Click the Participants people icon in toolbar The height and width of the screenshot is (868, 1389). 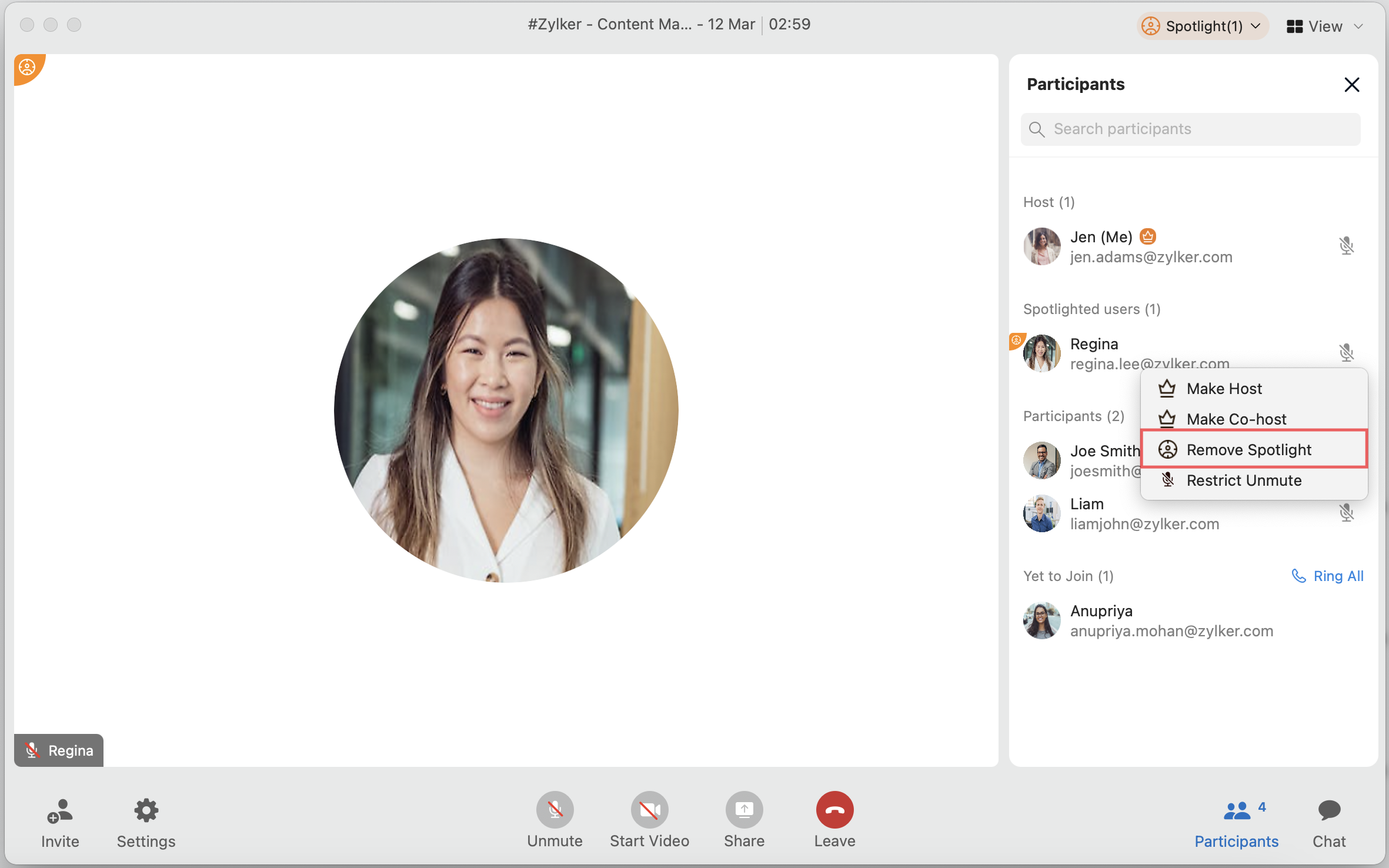coord(1237,811)
